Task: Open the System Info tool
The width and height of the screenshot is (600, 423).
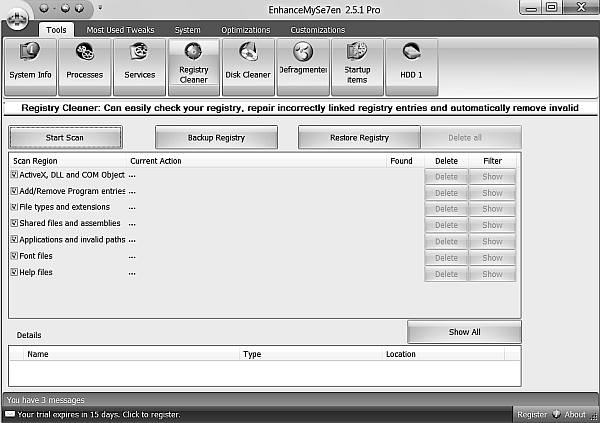Action: coord(30,67)
